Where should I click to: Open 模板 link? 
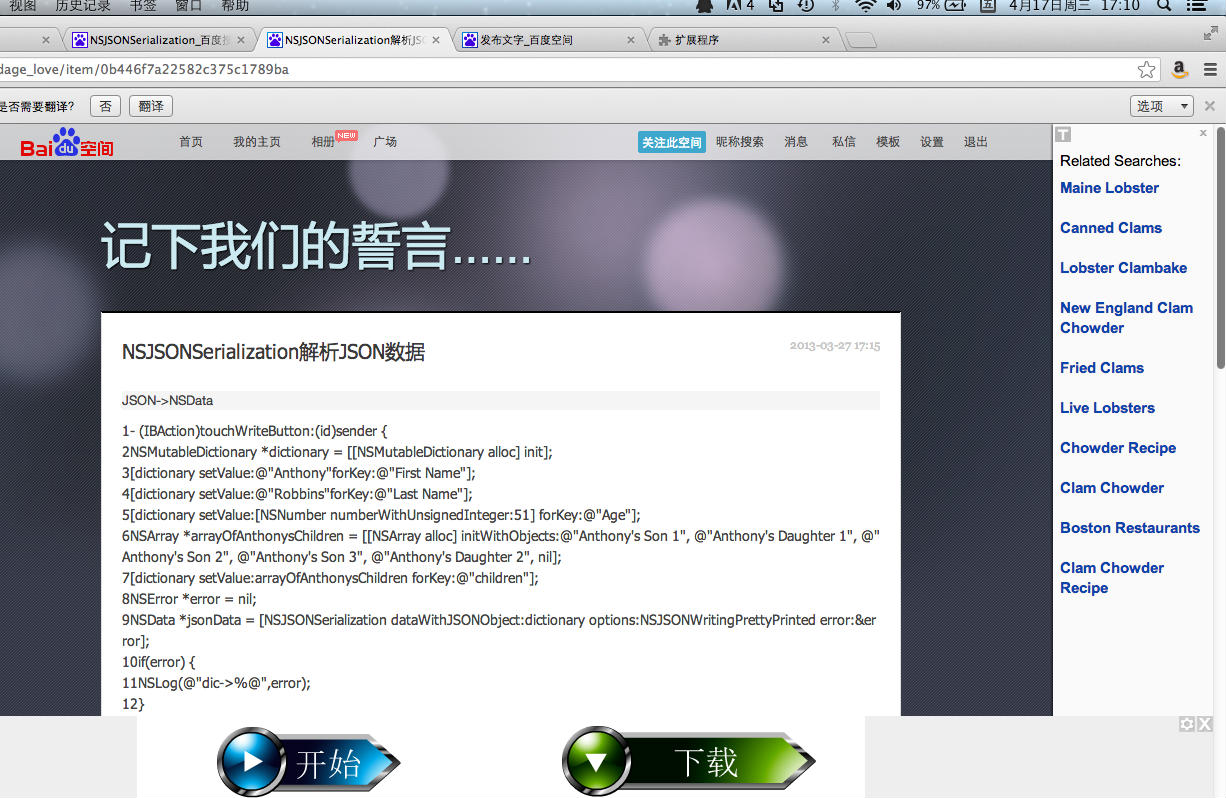point(888,142)
